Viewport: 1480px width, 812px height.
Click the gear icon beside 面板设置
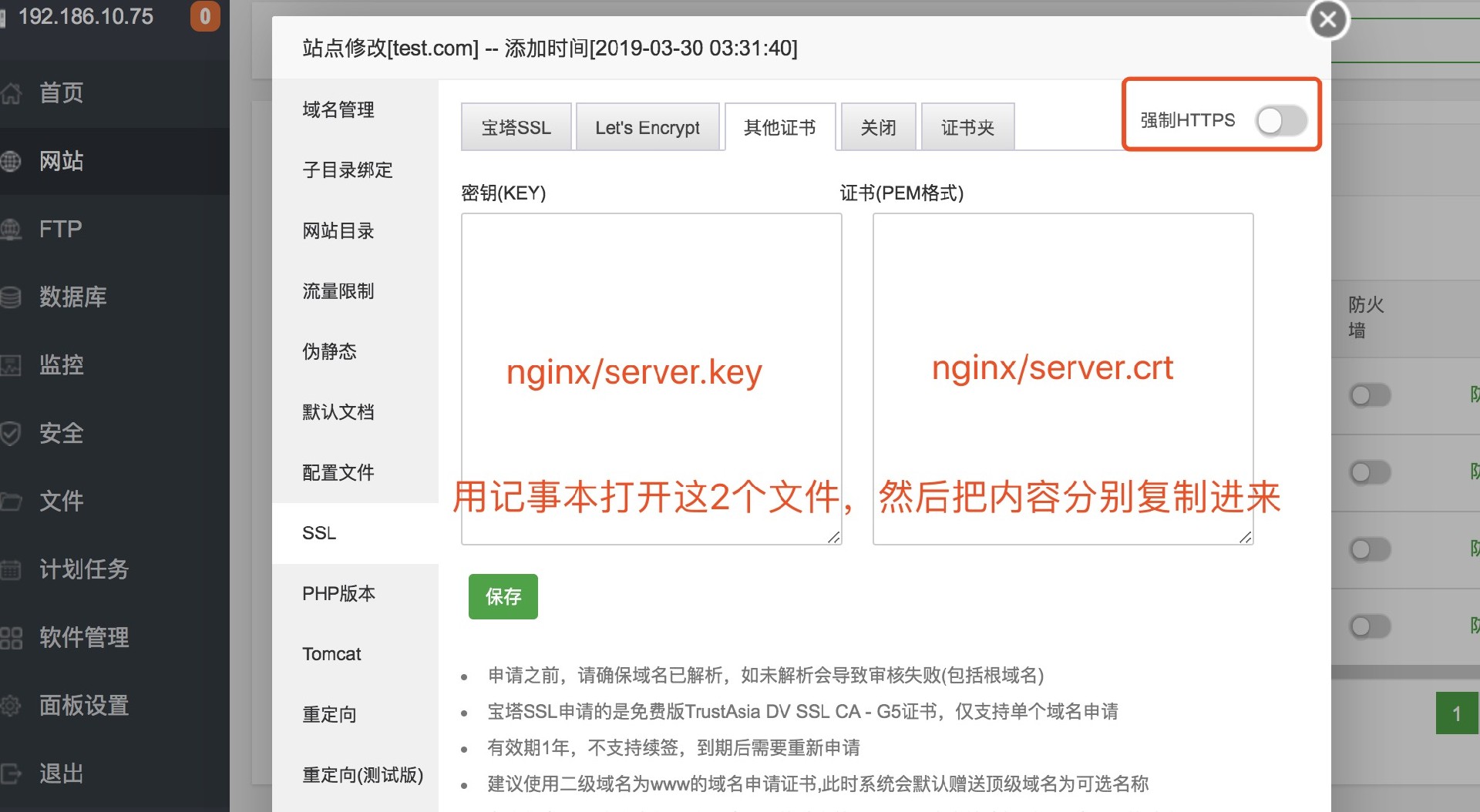11,705
